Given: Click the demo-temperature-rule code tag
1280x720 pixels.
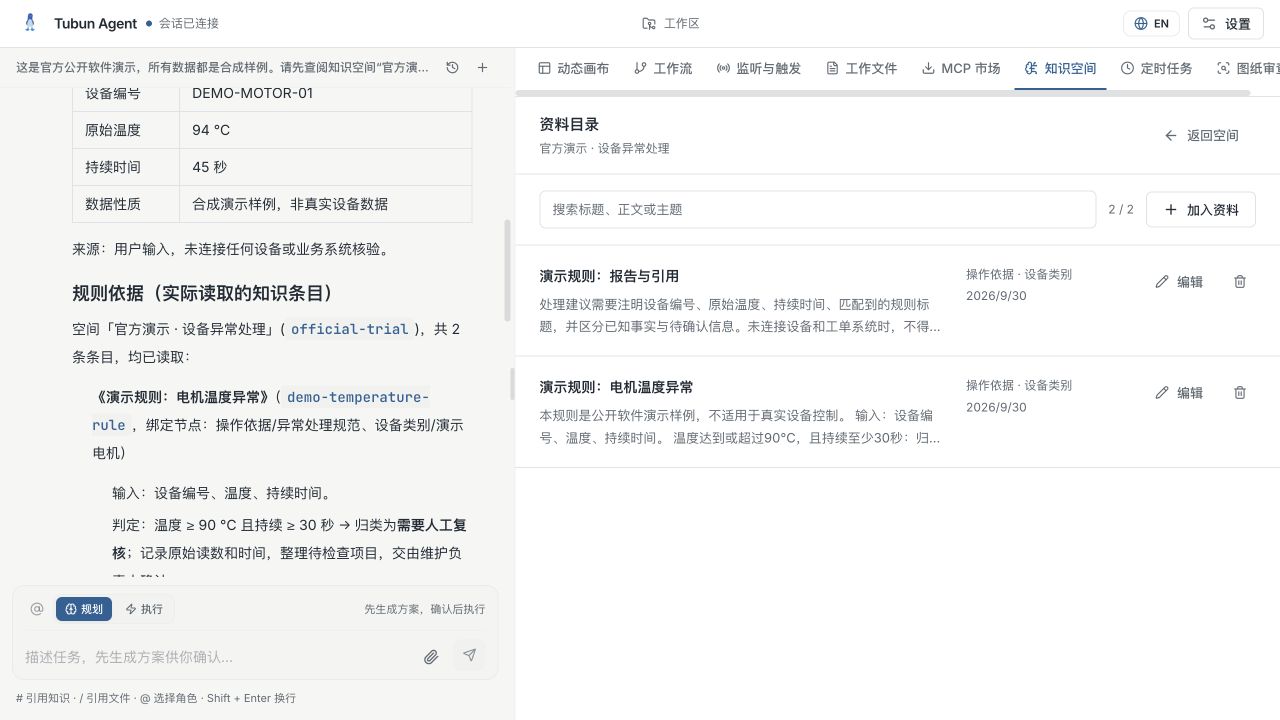Looking at the screenshot, I should click(260, 411).
